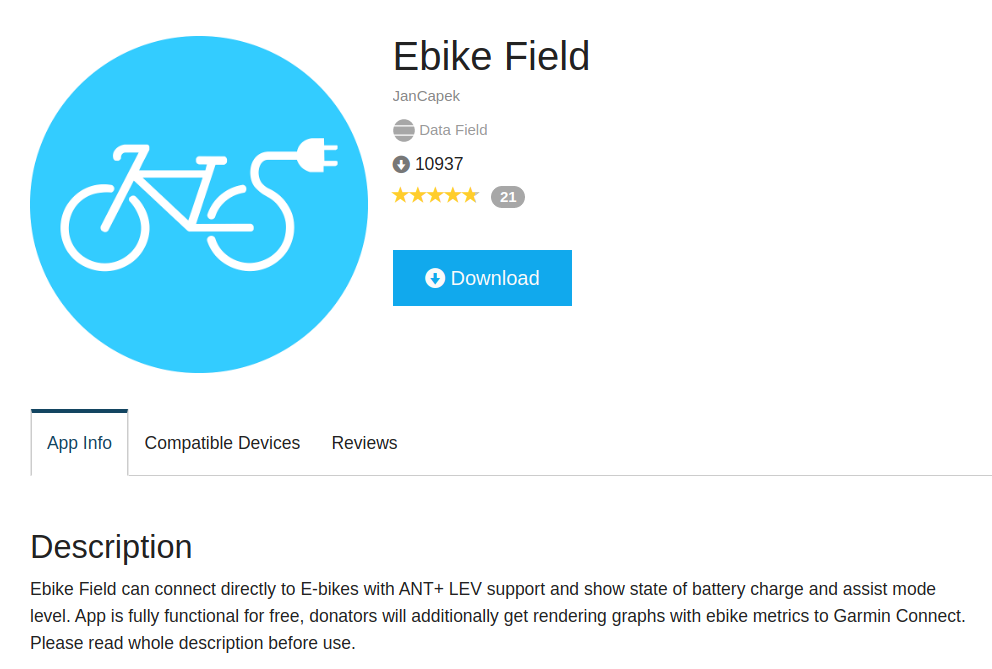992x669 pixels.
Task: Click the Description heading
Action: point(111,547)
